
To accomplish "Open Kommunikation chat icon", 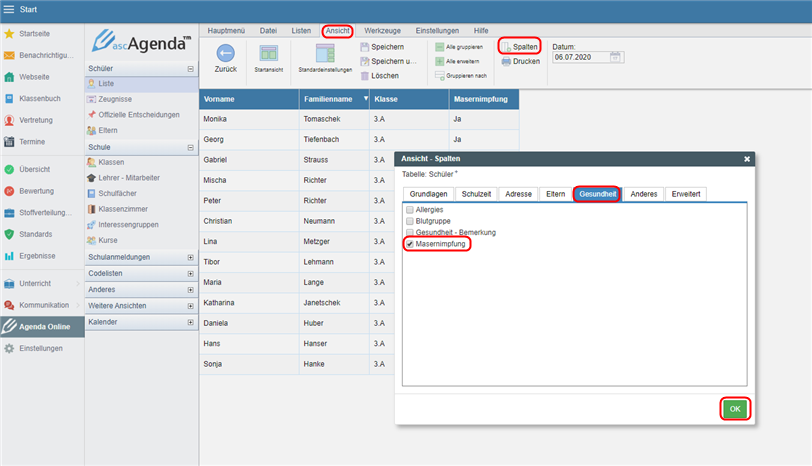I will (9, 305).
